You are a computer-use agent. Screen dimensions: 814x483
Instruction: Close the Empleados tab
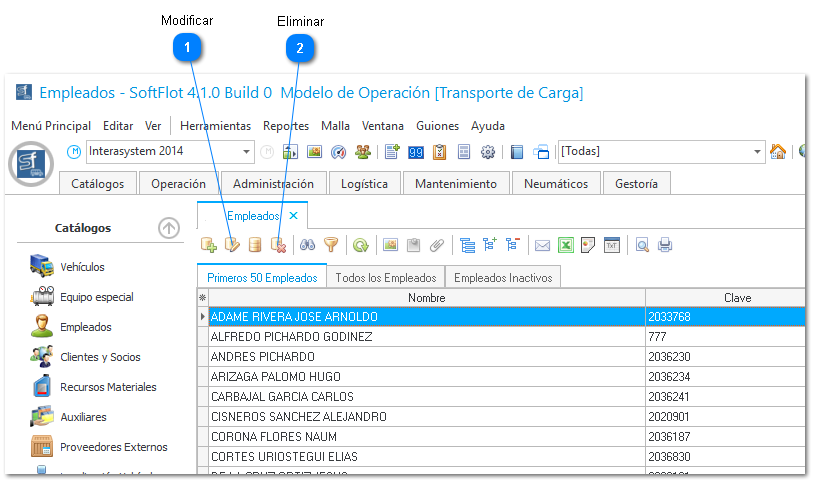[293, 215]
